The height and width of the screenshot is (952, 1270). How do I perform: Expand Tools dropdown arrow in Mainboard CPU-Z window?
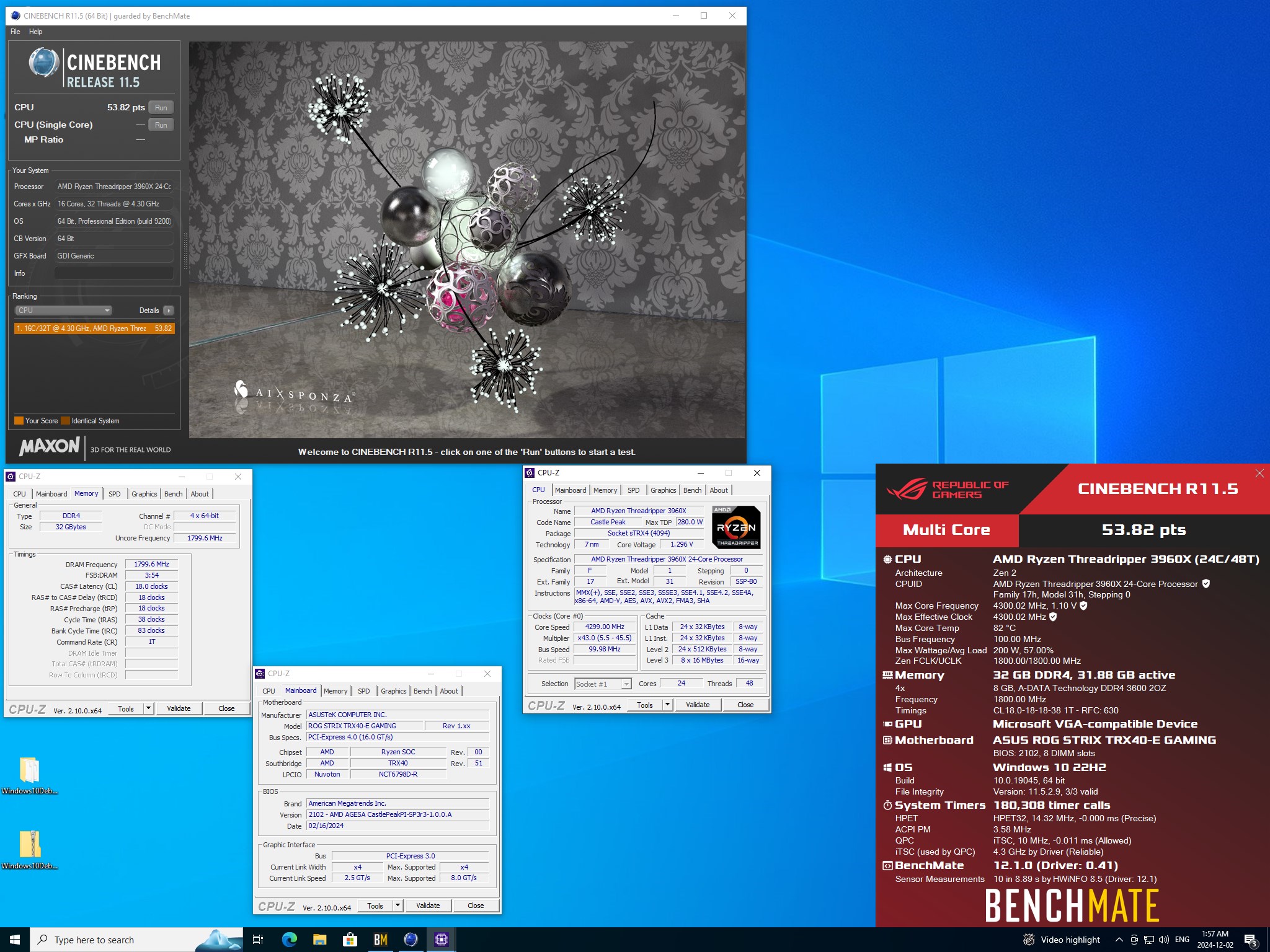click(398, 906)
